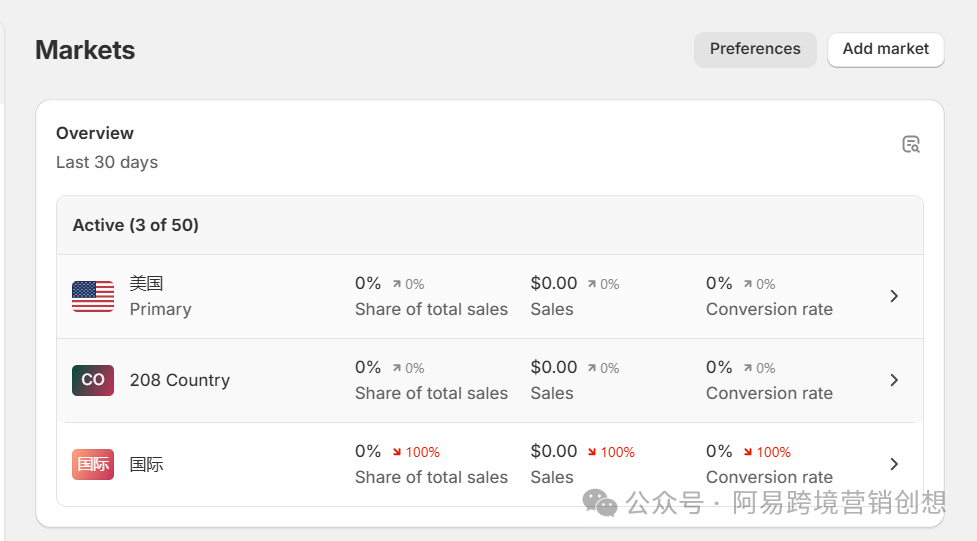Click the red down arrow beside 国际 Conversion rate
This screenshot has width=977, height=541.
[748, 452]
